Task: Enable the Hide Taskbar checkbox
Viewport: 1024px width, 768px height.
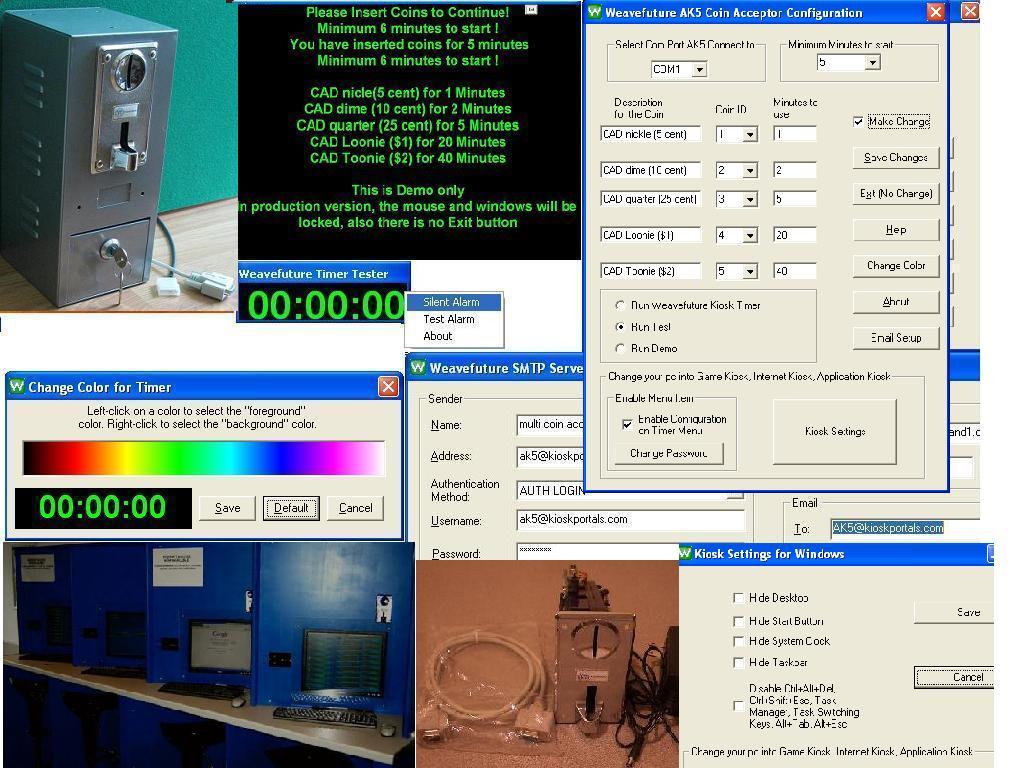Action: 739,662
